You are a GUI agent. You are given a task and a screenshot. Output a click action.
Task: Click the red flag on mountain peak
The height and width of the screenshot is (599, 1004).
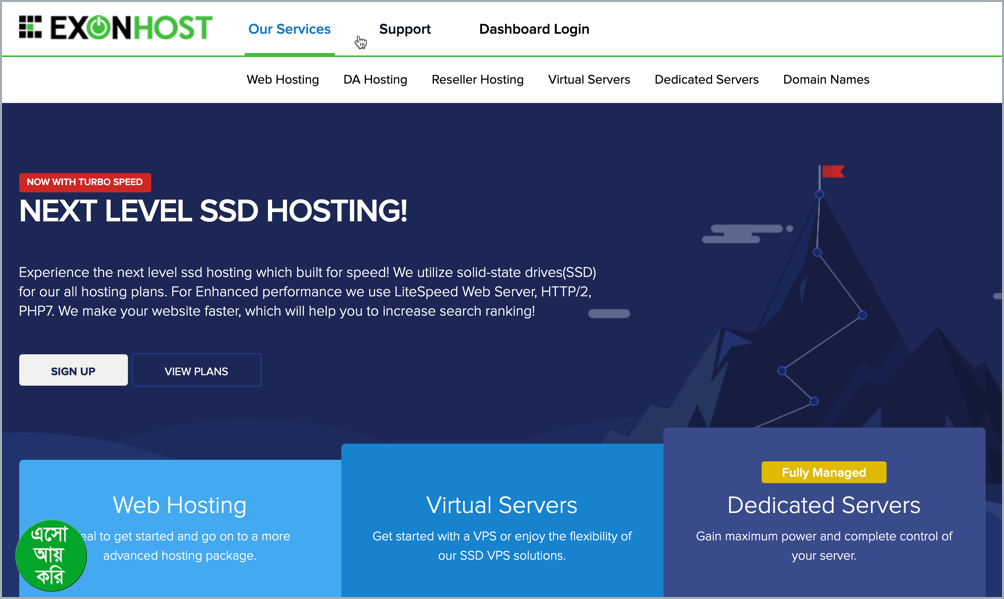click(832, 172)
